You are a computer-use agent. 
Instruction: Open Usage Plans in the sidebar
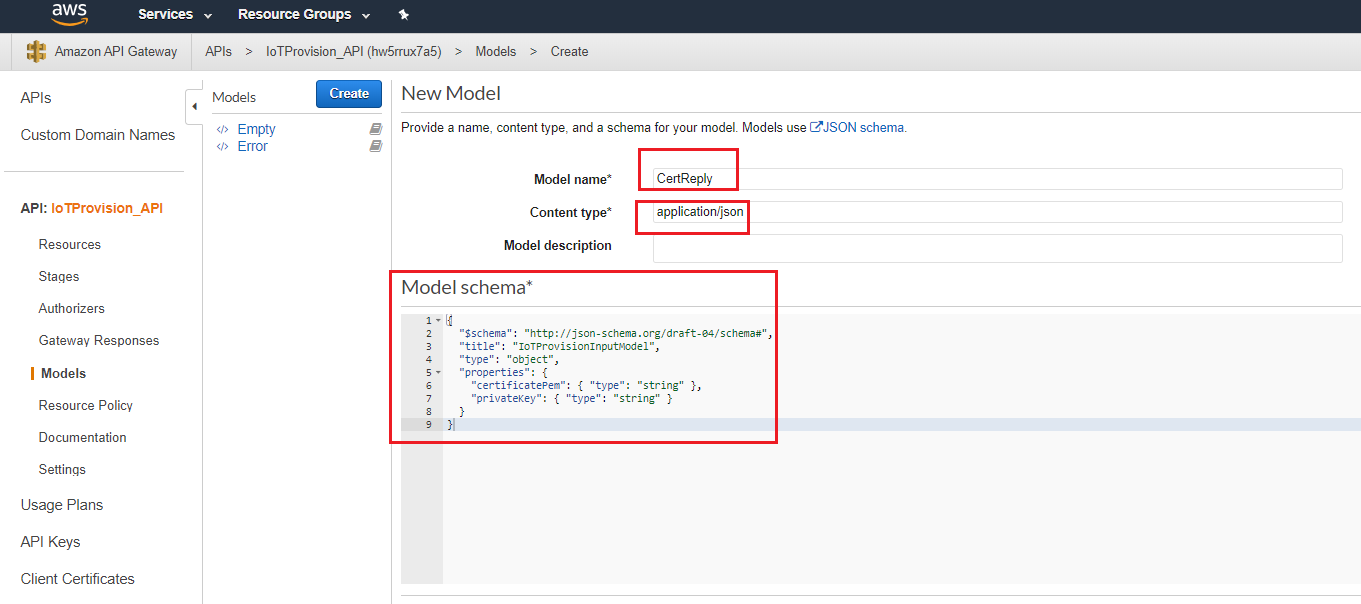(x=62, y=505)
